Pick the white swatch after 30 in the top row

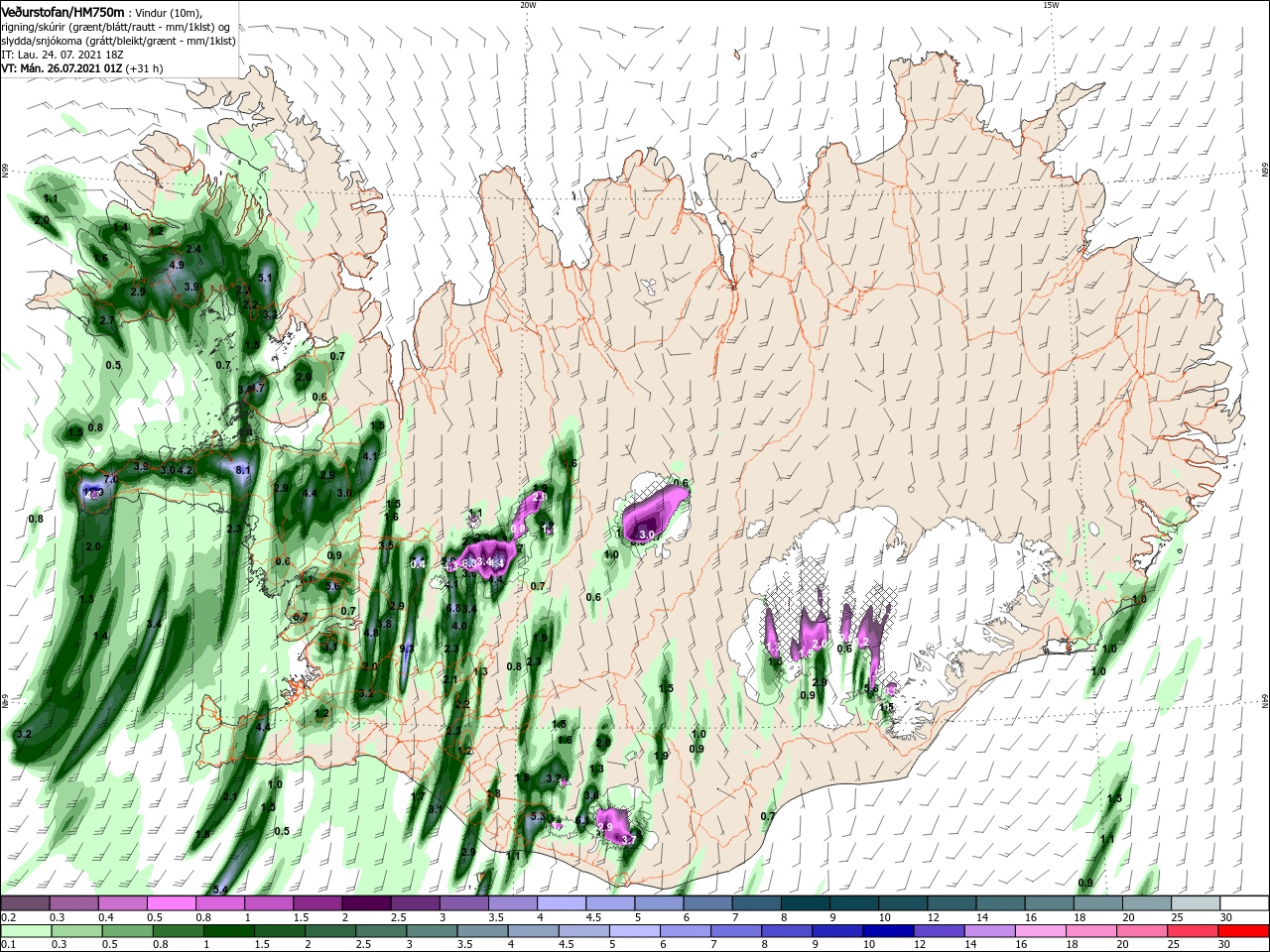pyautogui.click(x=1244, y=903)
